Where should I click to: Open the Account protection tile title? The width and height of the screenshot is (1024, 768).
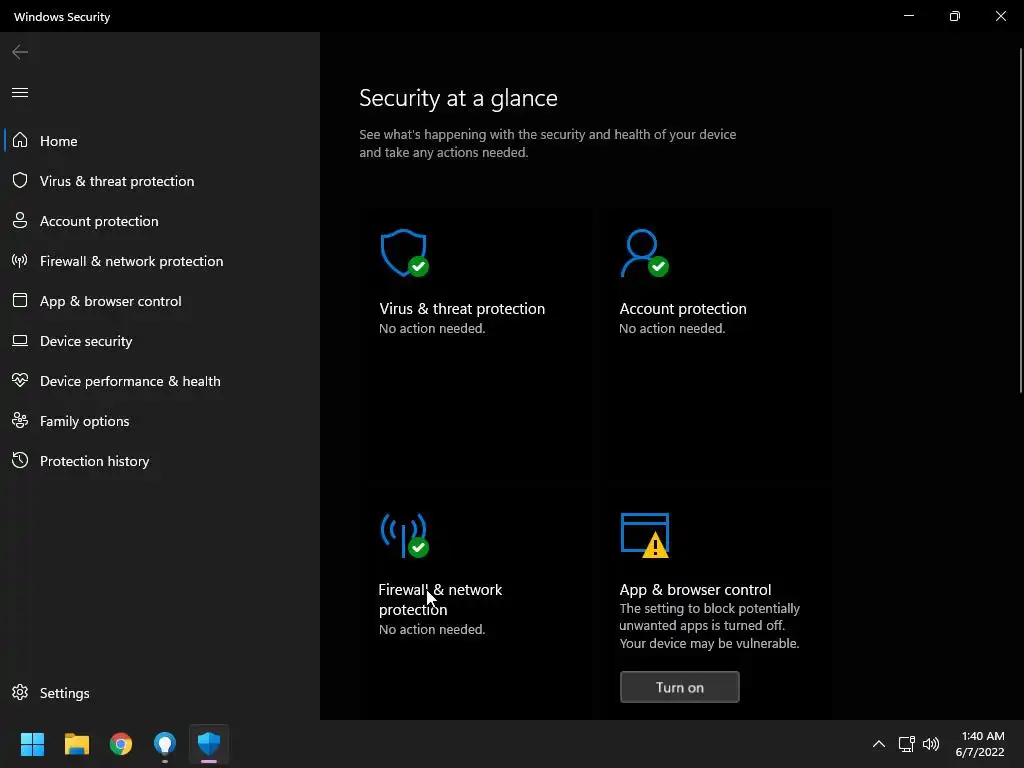pyautogui.click(x=682, y=308)
